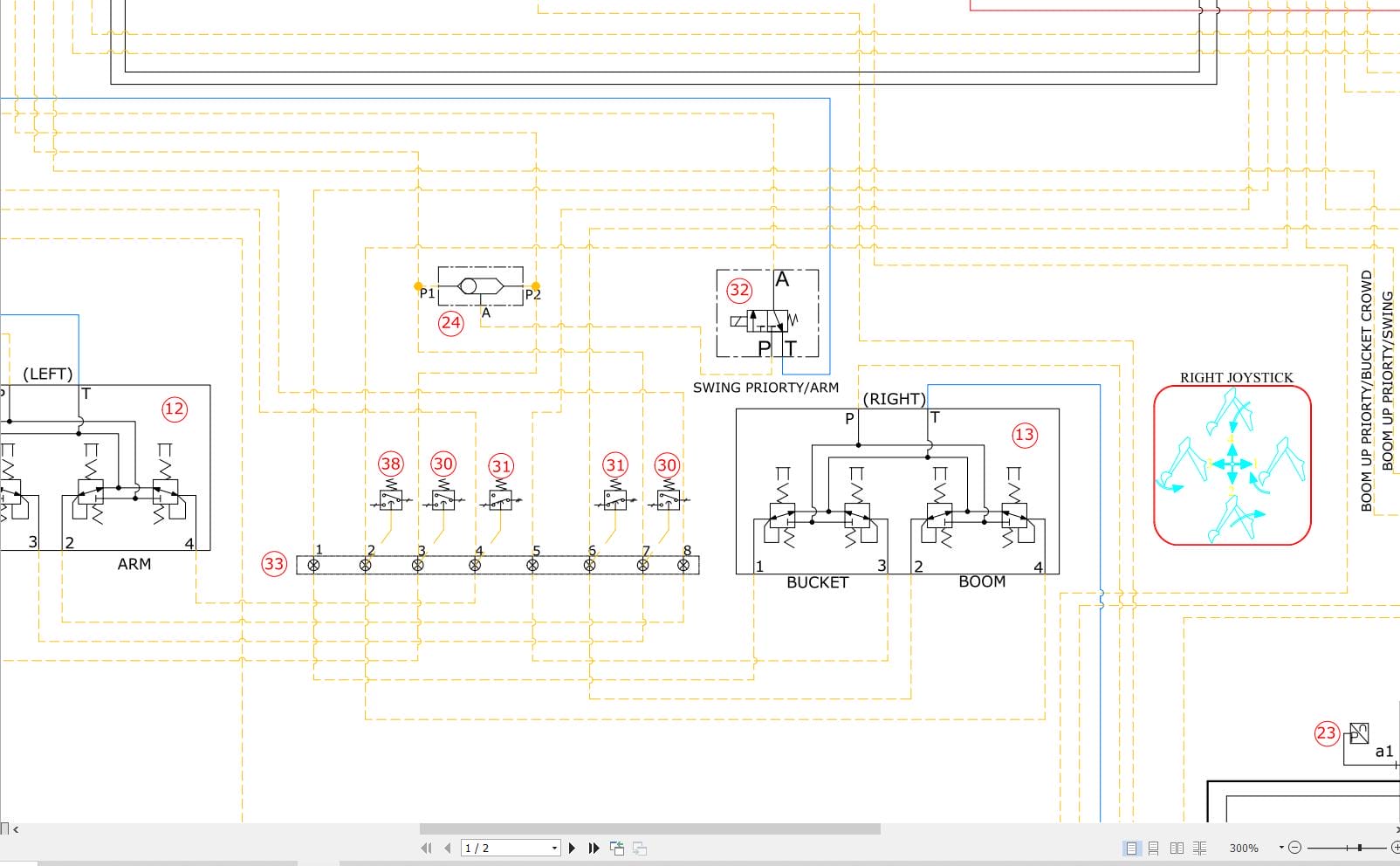Go to the first page
The image size is (1400, 866).
click(x=426, y=848)
